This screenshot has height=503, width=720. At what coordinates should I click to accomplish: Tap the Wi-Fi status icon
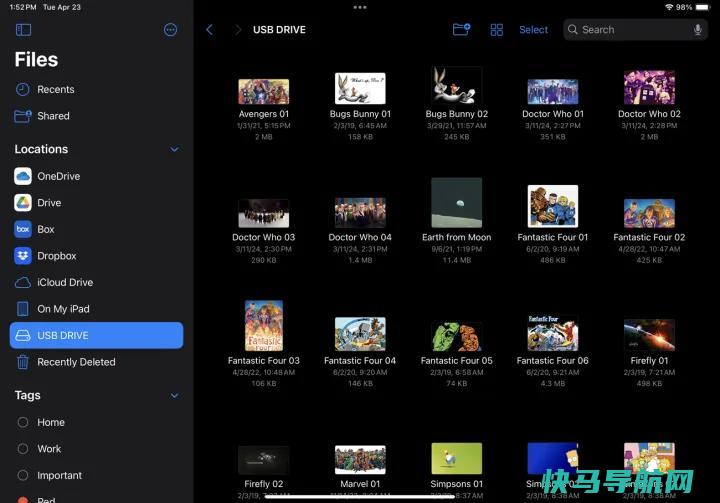669,7
